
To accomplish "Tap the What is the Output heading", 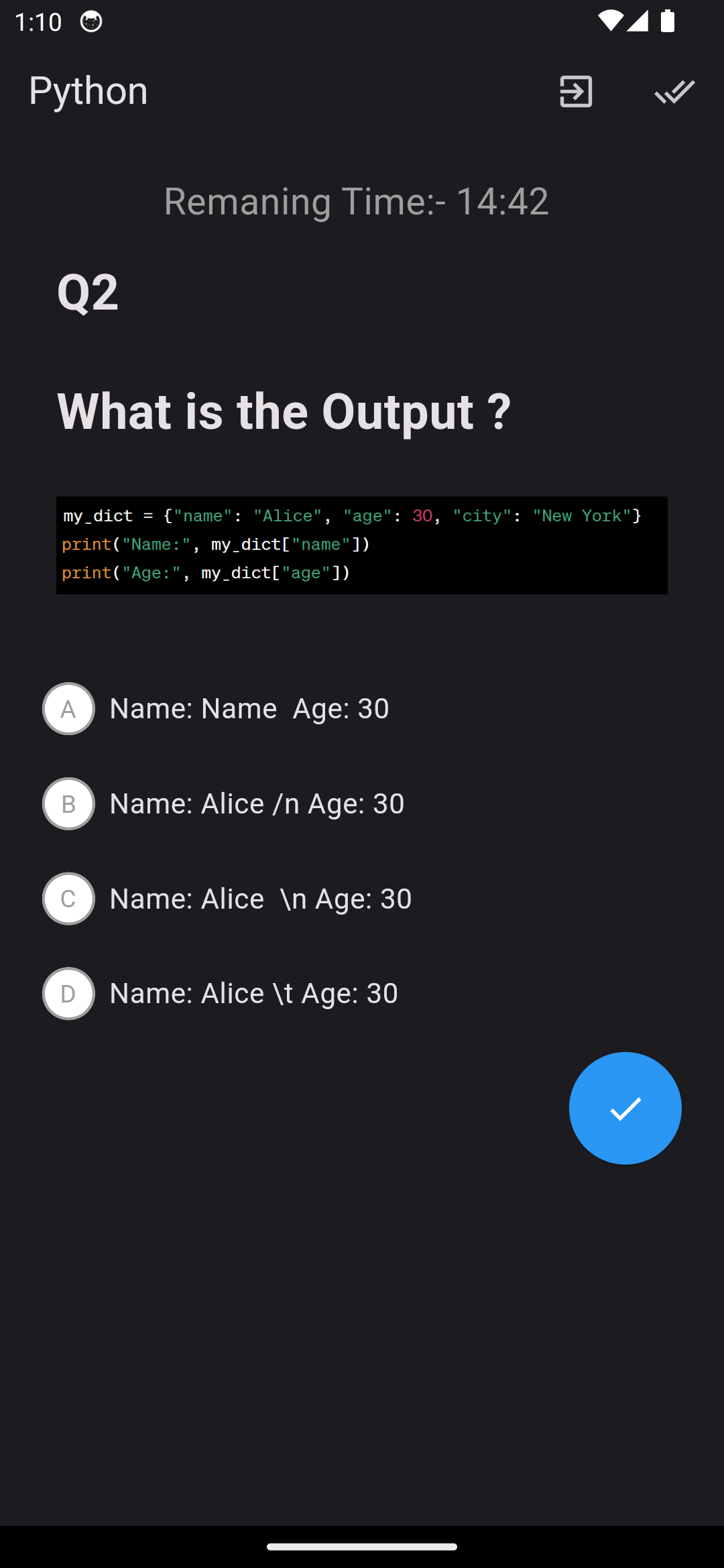I will click(284, 411).
